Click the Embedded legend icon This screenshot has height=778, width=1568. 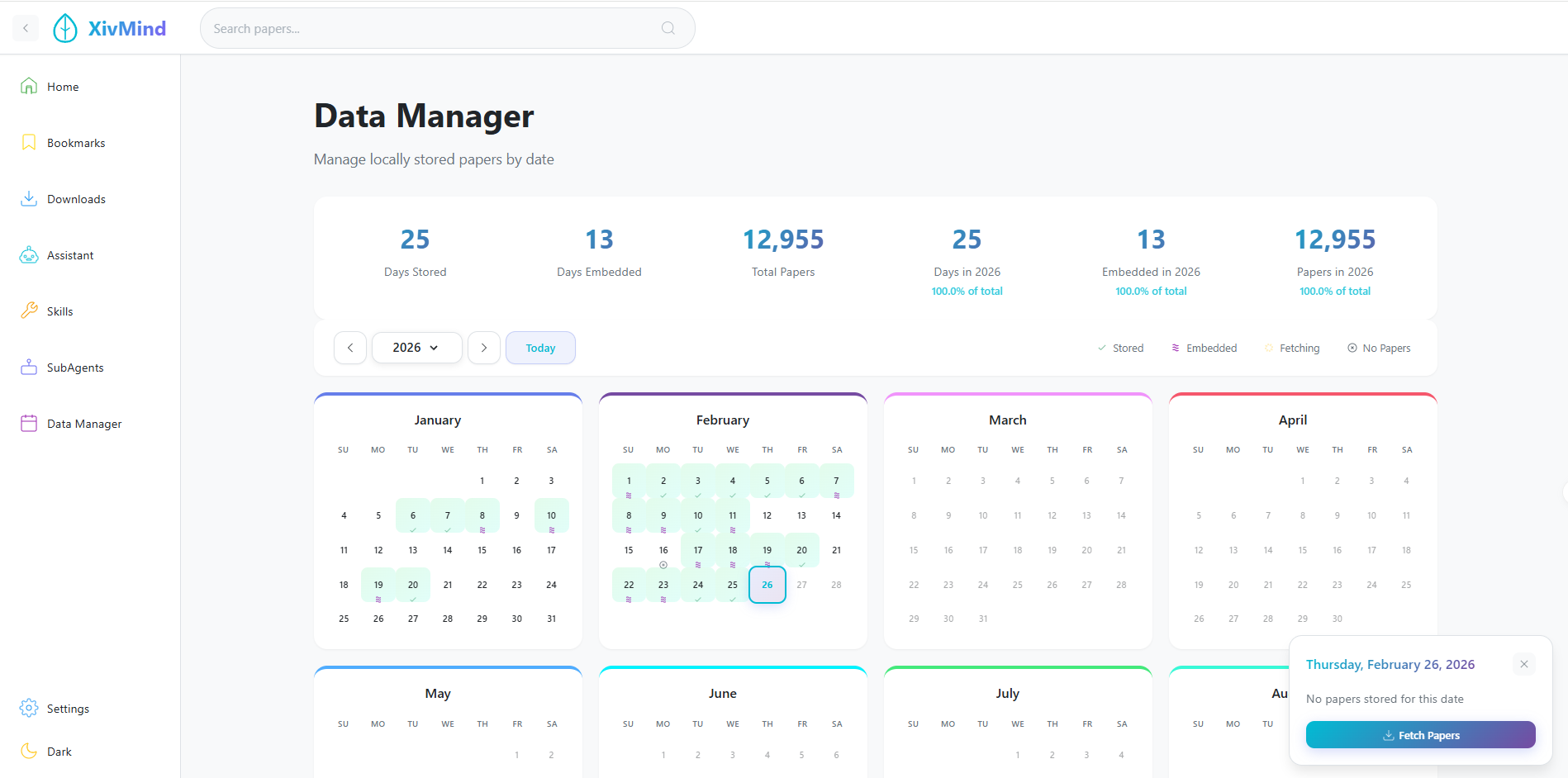click(x=1176, y=348)
